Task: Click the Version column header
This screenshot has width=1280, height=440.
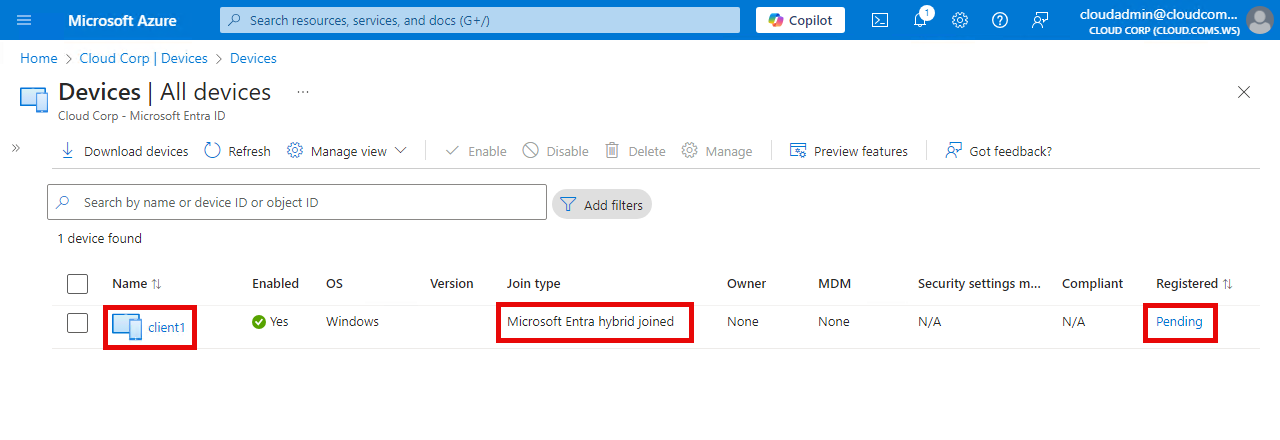Action: [x=452, y=284]
